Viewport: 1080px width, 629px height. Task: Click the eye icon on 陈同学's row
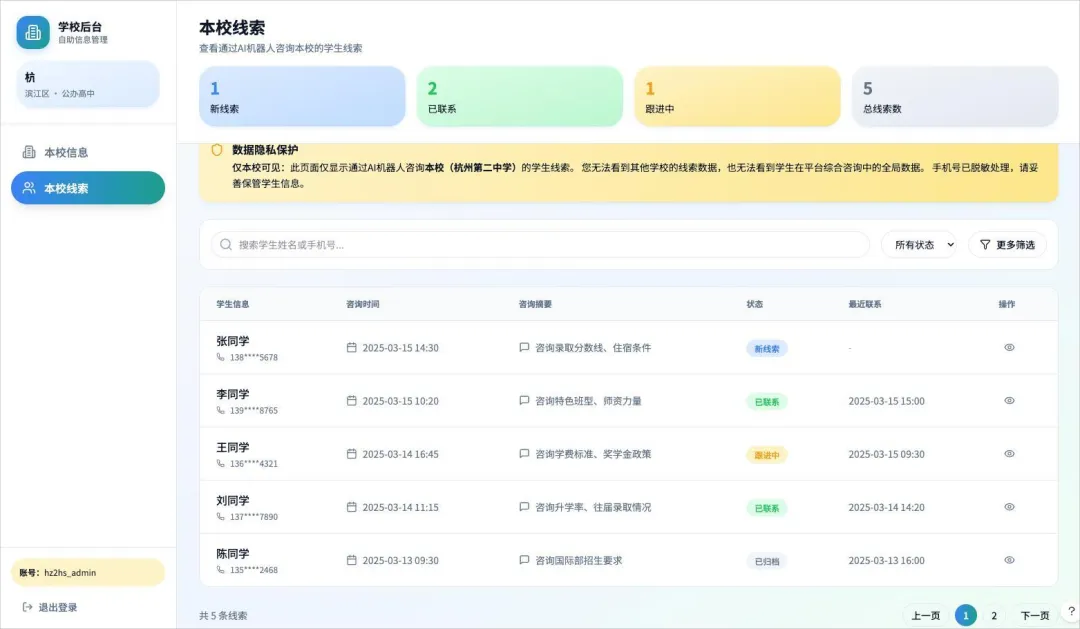pos(1009,560)
